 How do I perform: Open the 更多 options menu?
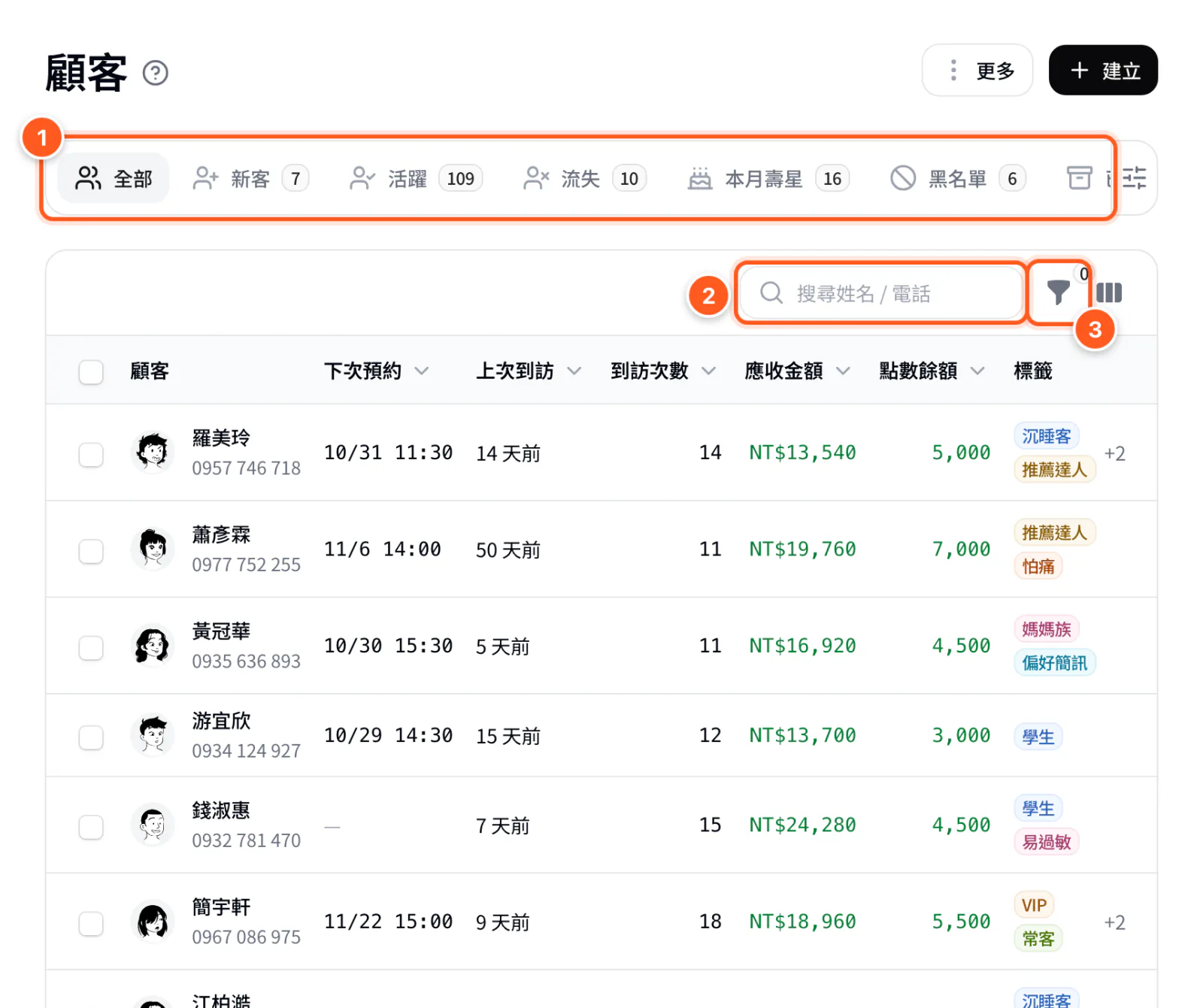pyautogui.click(x=977, y=70)
